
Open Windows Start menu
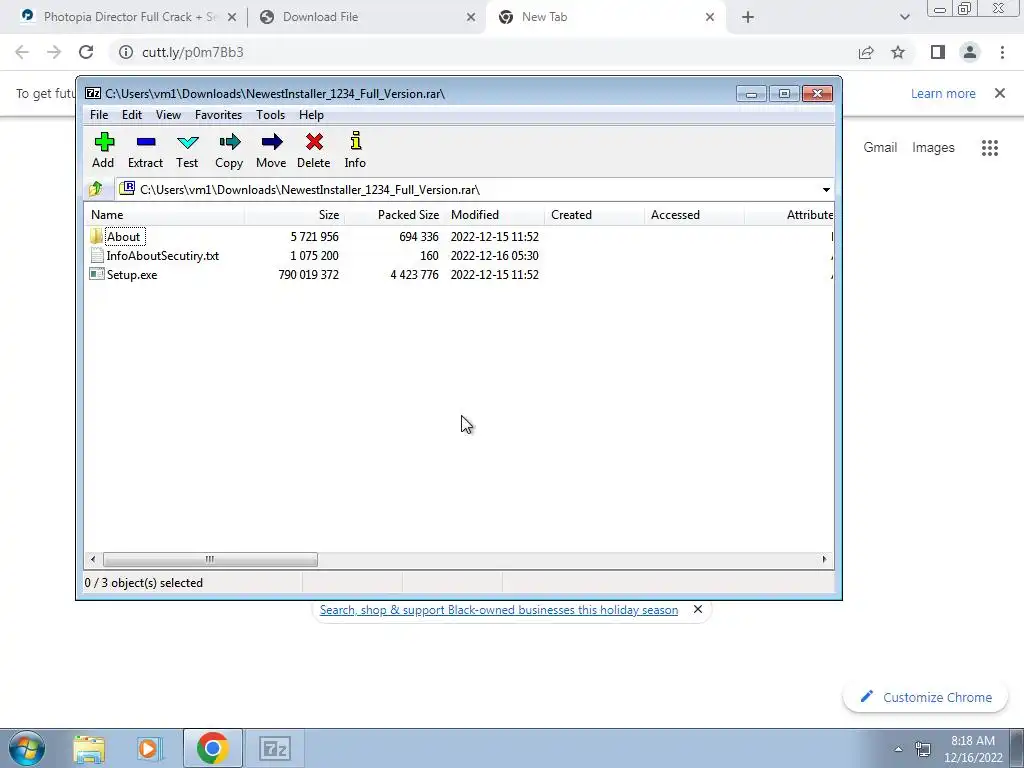[x=27, y=748]
